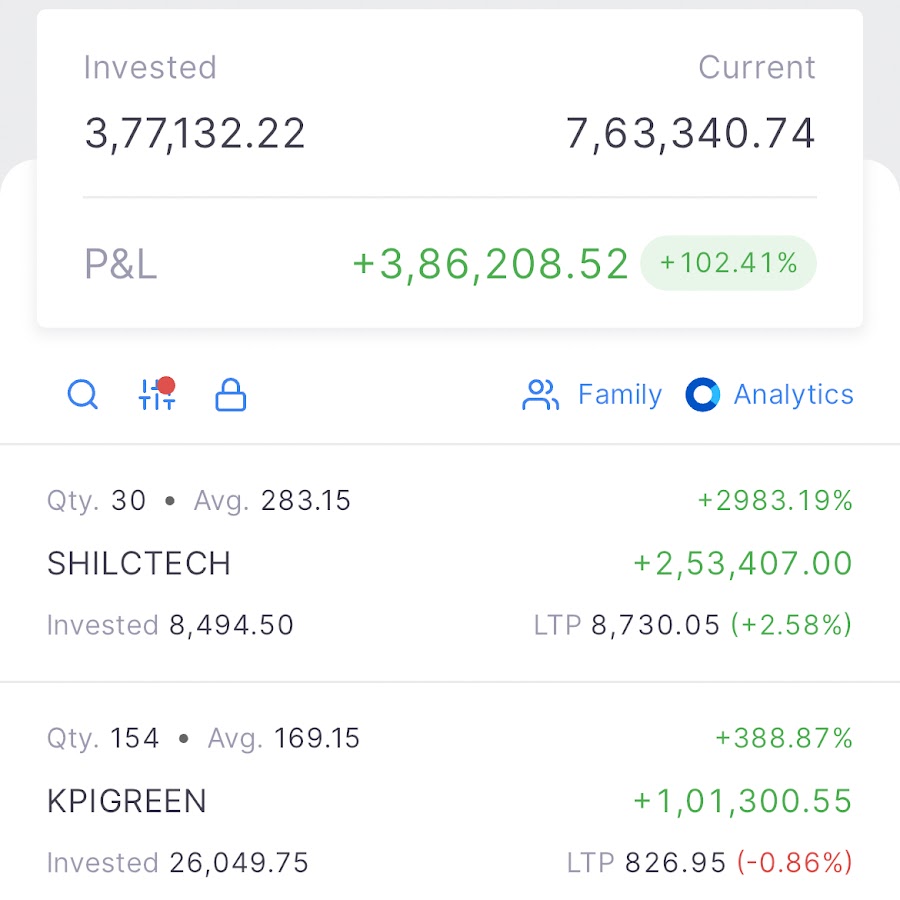Tap KPIGREEN profit +1,01,300.55
900x900 pixels.
tap(743, 801)
